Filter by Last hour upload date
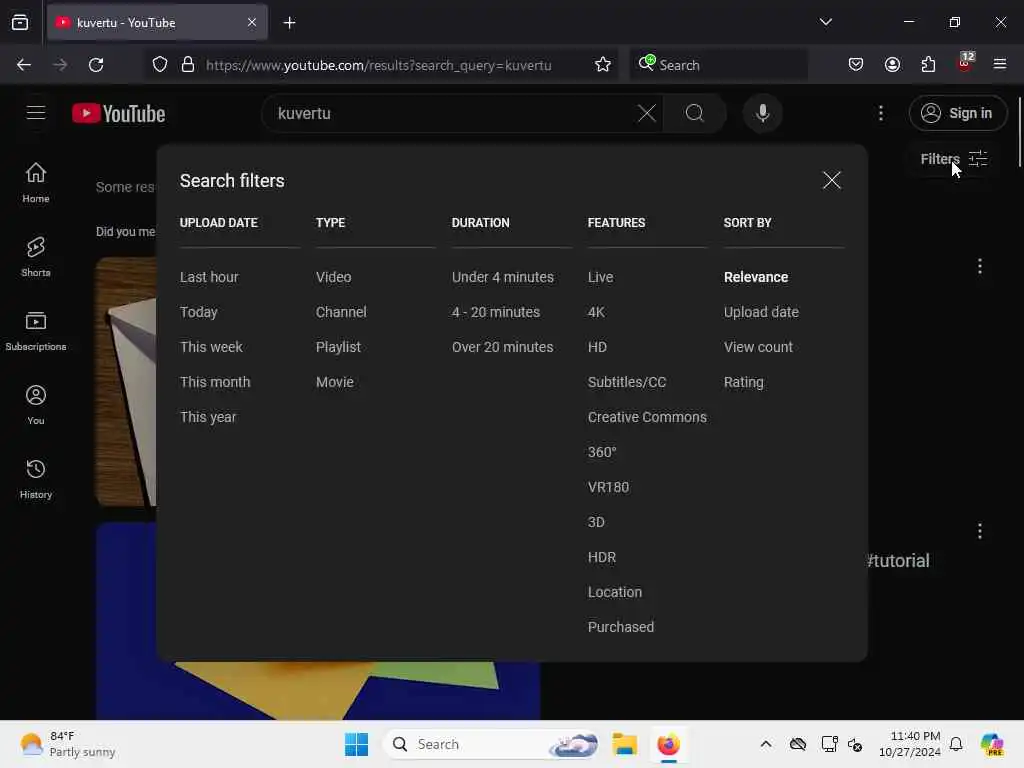Image resolution: width=1024 pixels, height=768 pixels. (x=209, y=277)
